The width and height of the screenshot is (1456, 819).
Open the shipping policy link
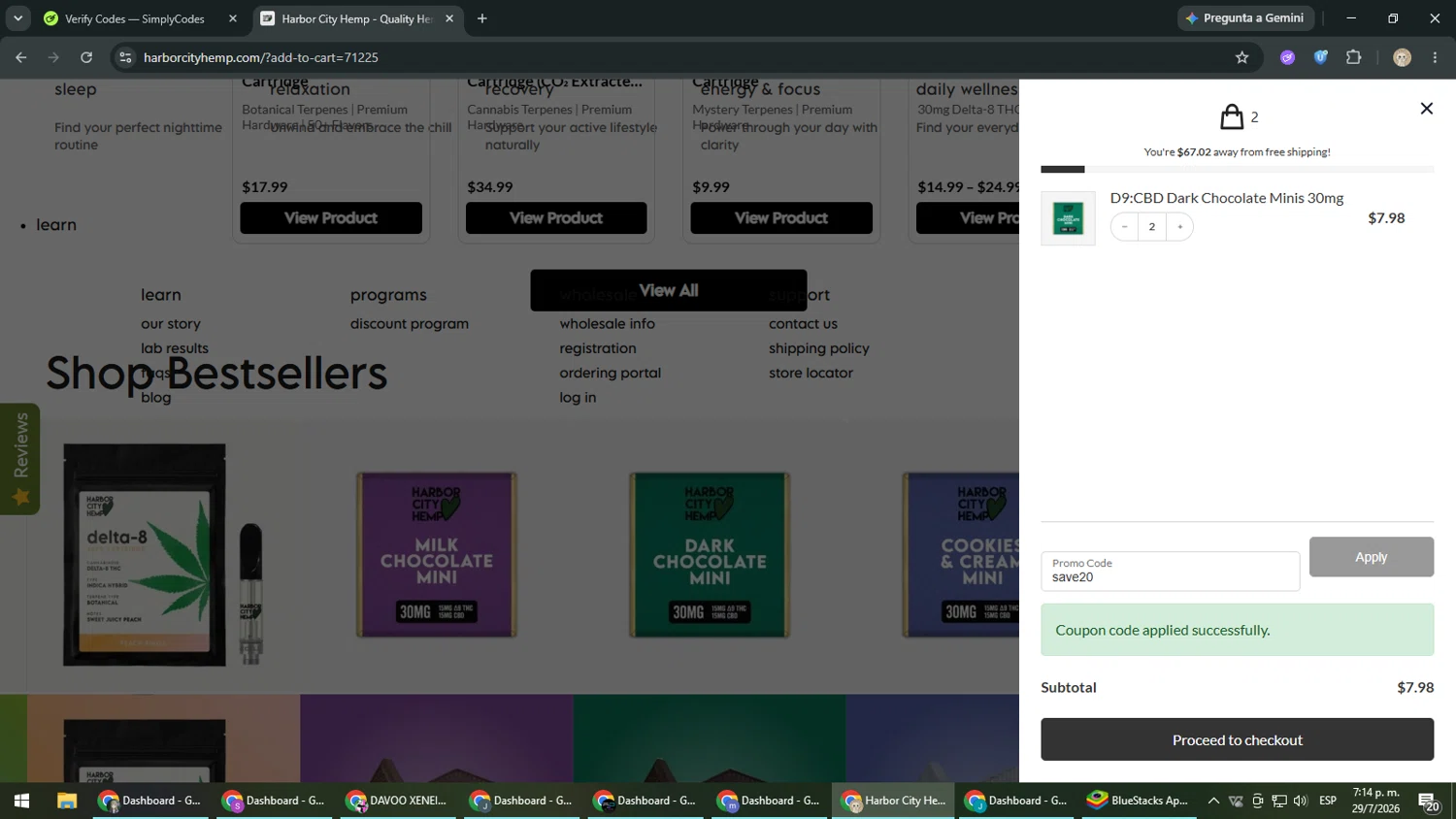click(x=819, y=348)
